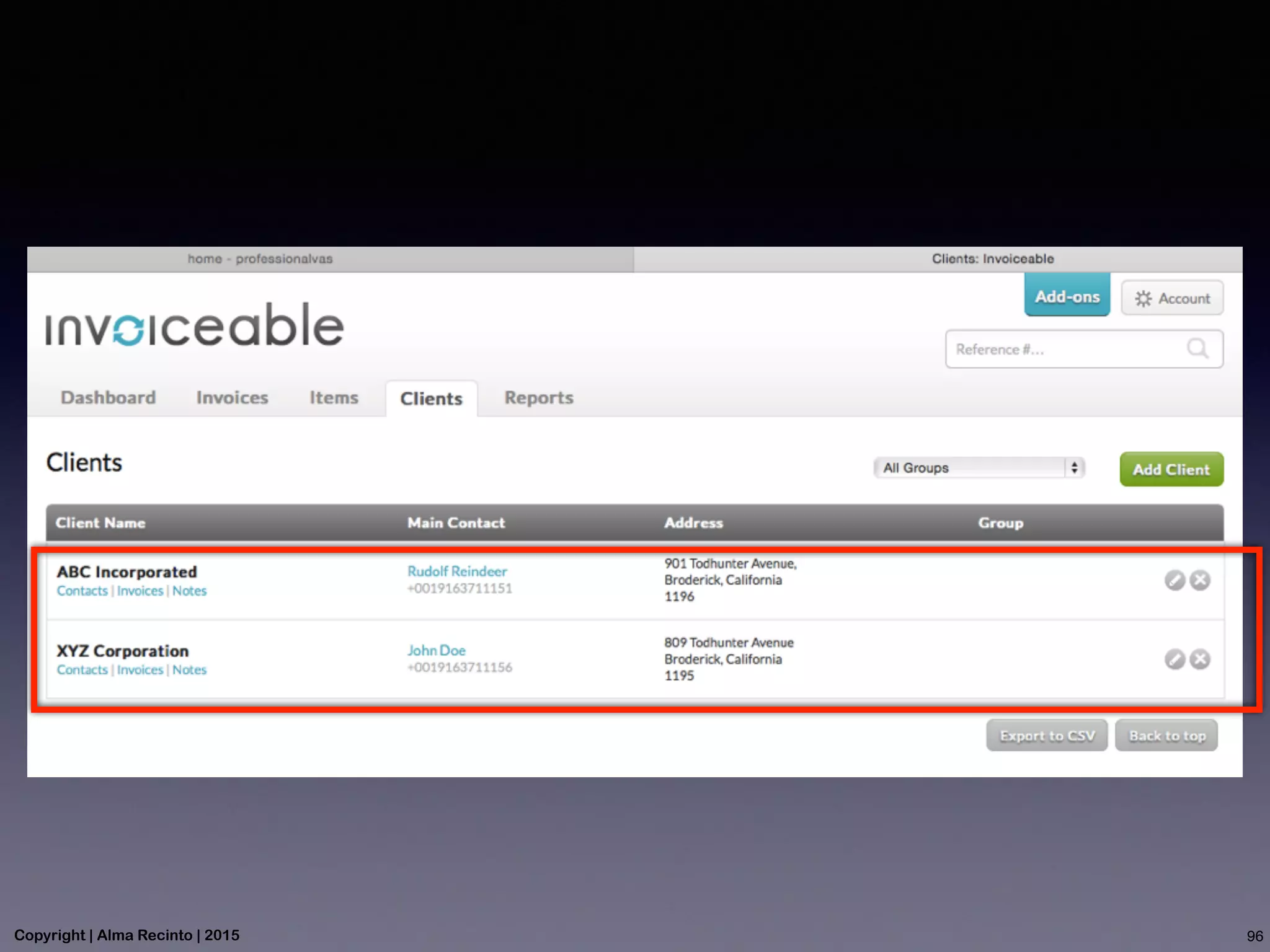The width and height of the screenshot is (1270, 952).
Task: Open the John Doe contact link
Action: [436, 651]
